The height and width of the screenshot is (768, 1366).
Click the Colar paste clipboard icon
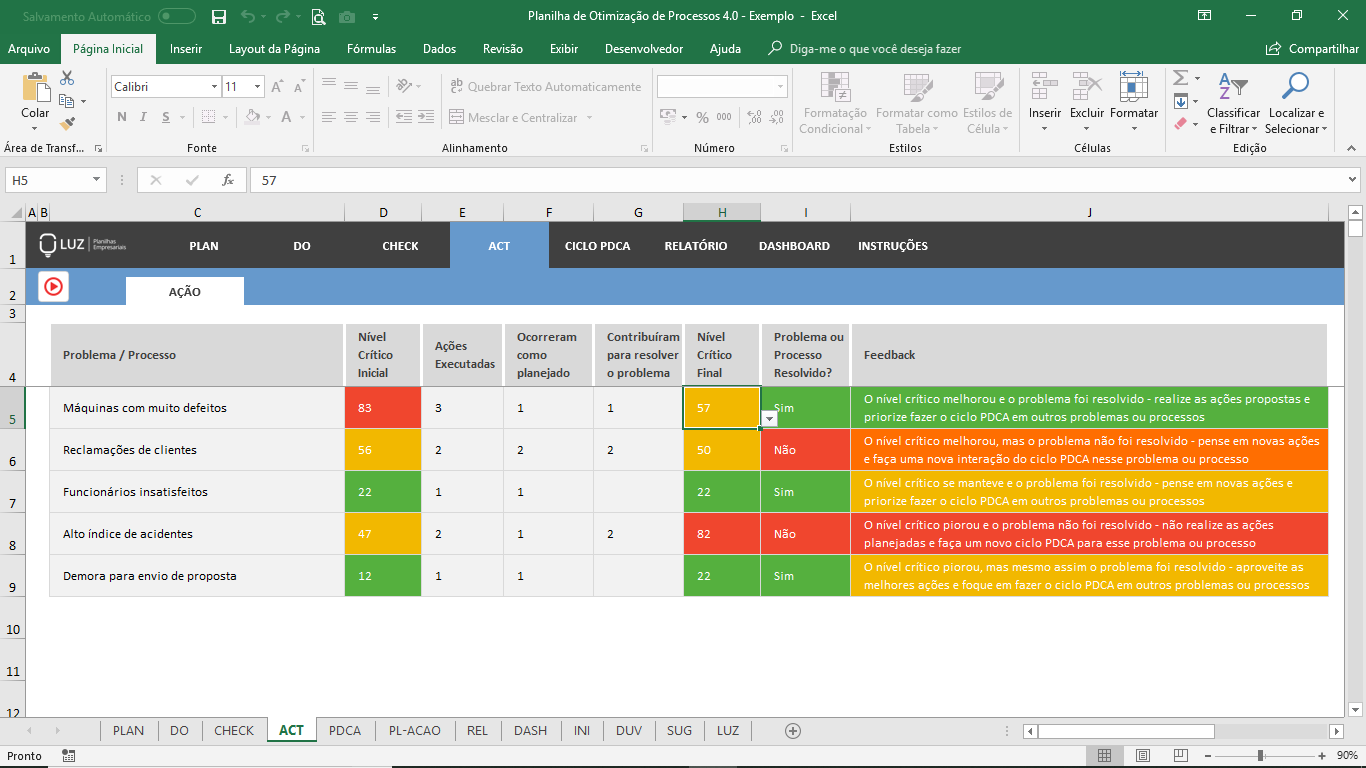click(35, 88)
